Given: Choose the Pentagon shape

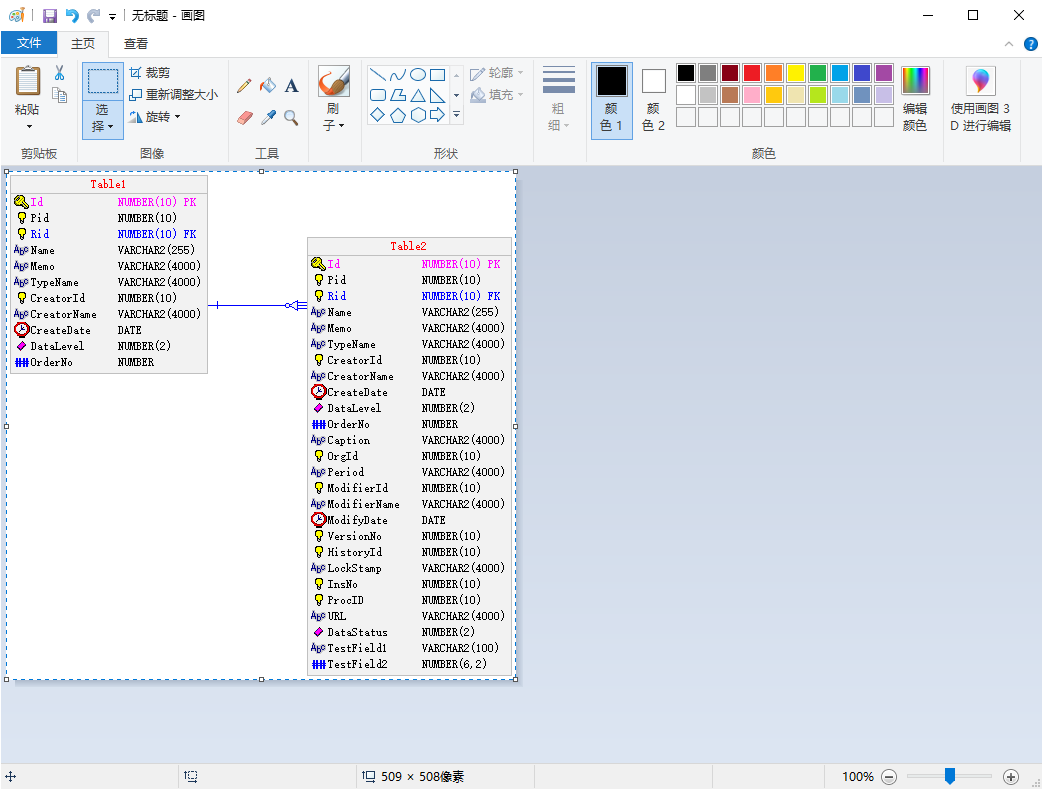Looking at the screenshot, I should [398, 115].
